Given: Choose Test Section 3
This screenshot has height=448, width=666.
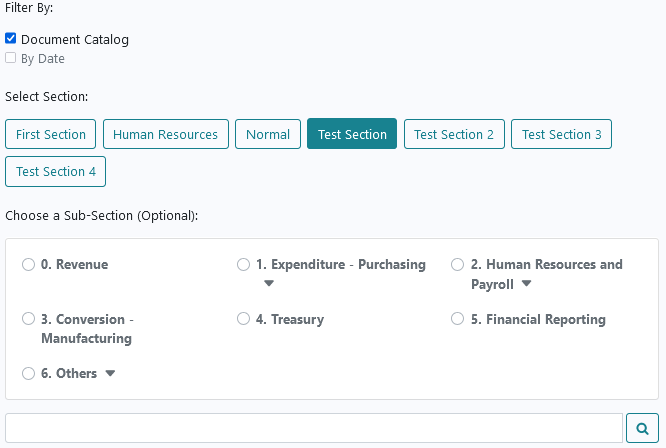Looking at the screenshot, I should point(562,134).
